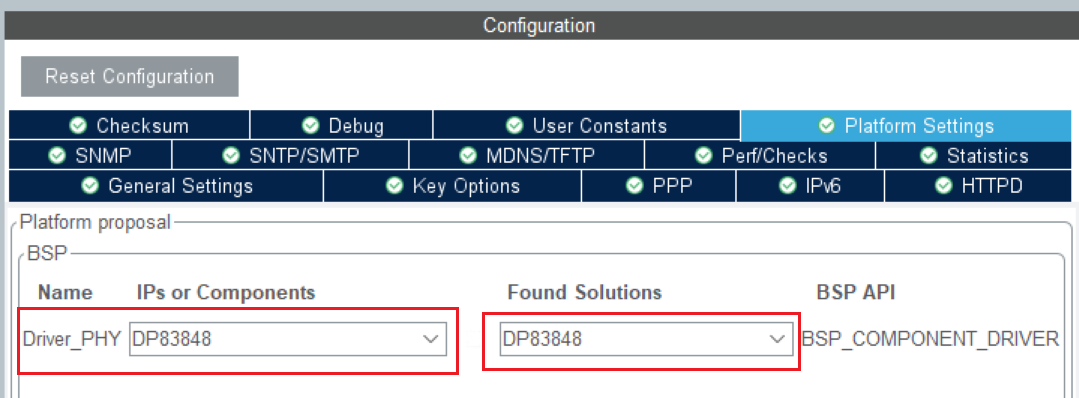Switch to the Statistics tab

coord(974,156)
